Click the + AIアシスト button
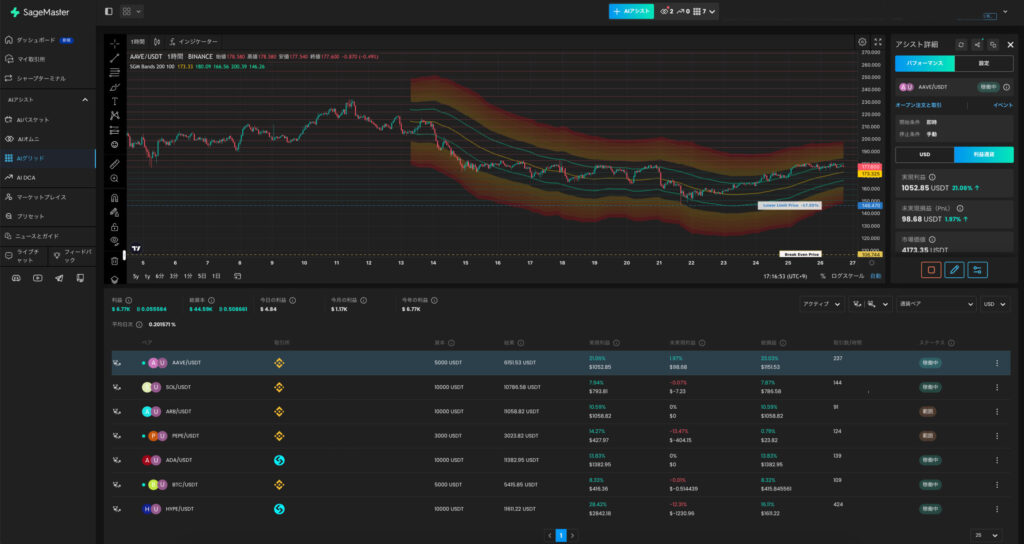Screen dimensions: 1024x544 click(x=630, y=11)
